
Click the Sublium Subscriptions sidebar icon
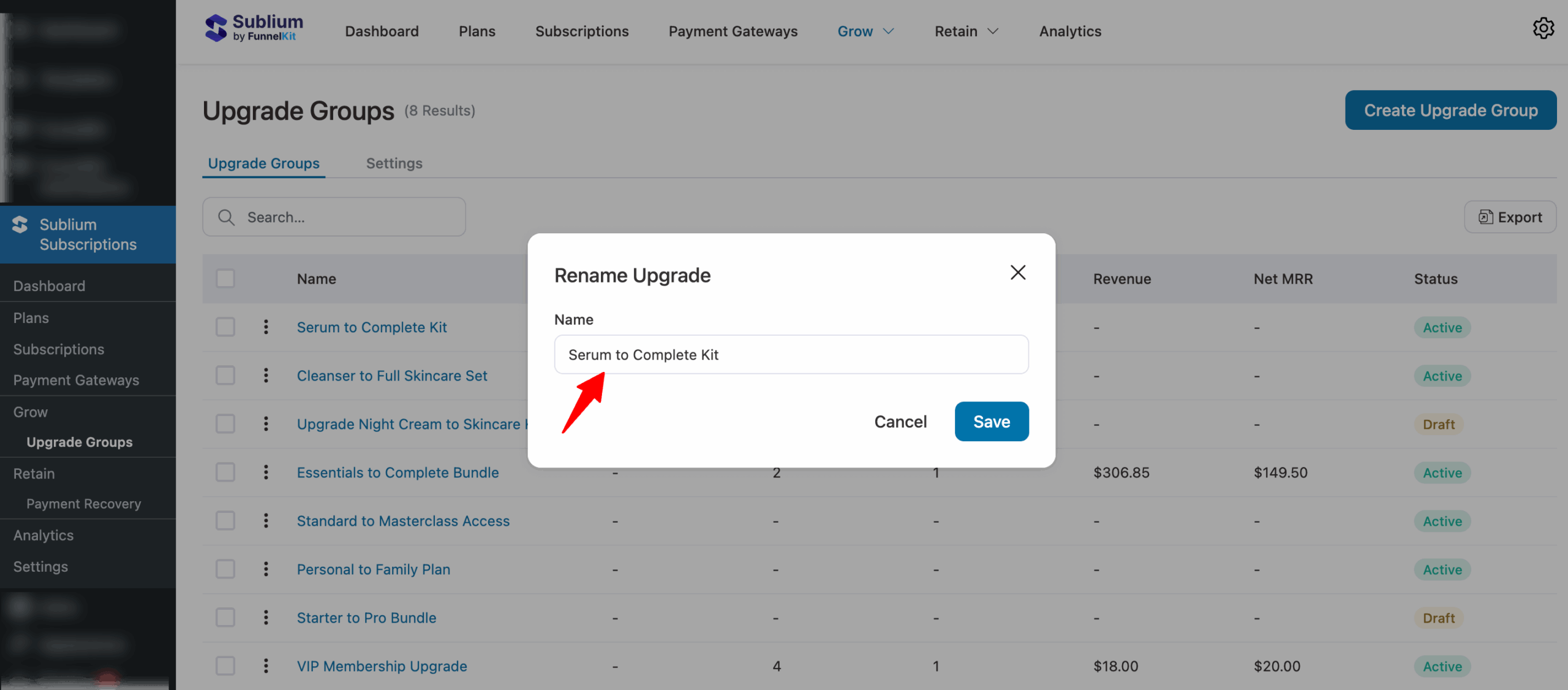click(x=20, y=225)
